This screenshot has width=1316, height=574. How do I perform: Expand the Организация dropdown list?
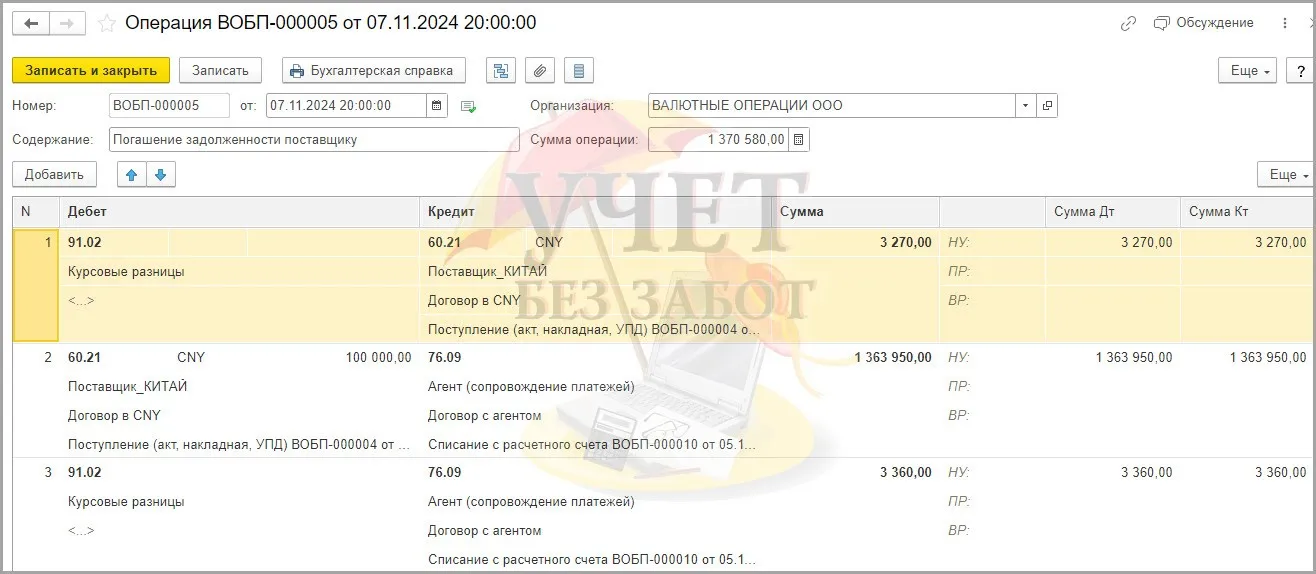click(x=1026, y=105)
